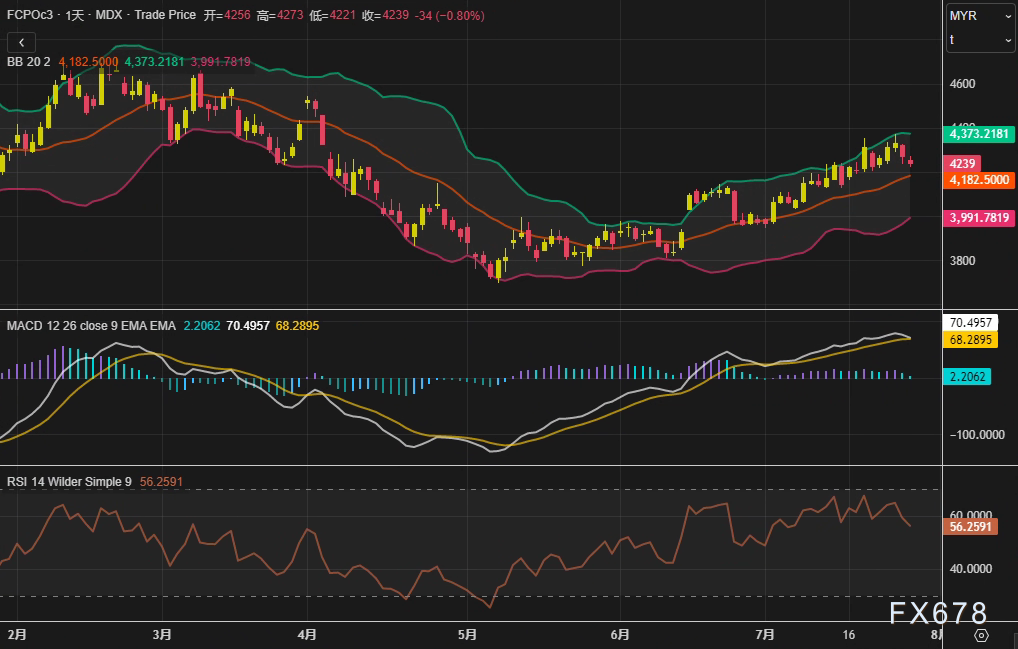This screenshot has width=1018, height=649.
Task: Select the BB 20 2 indicator label
Action: click(29, 62)
